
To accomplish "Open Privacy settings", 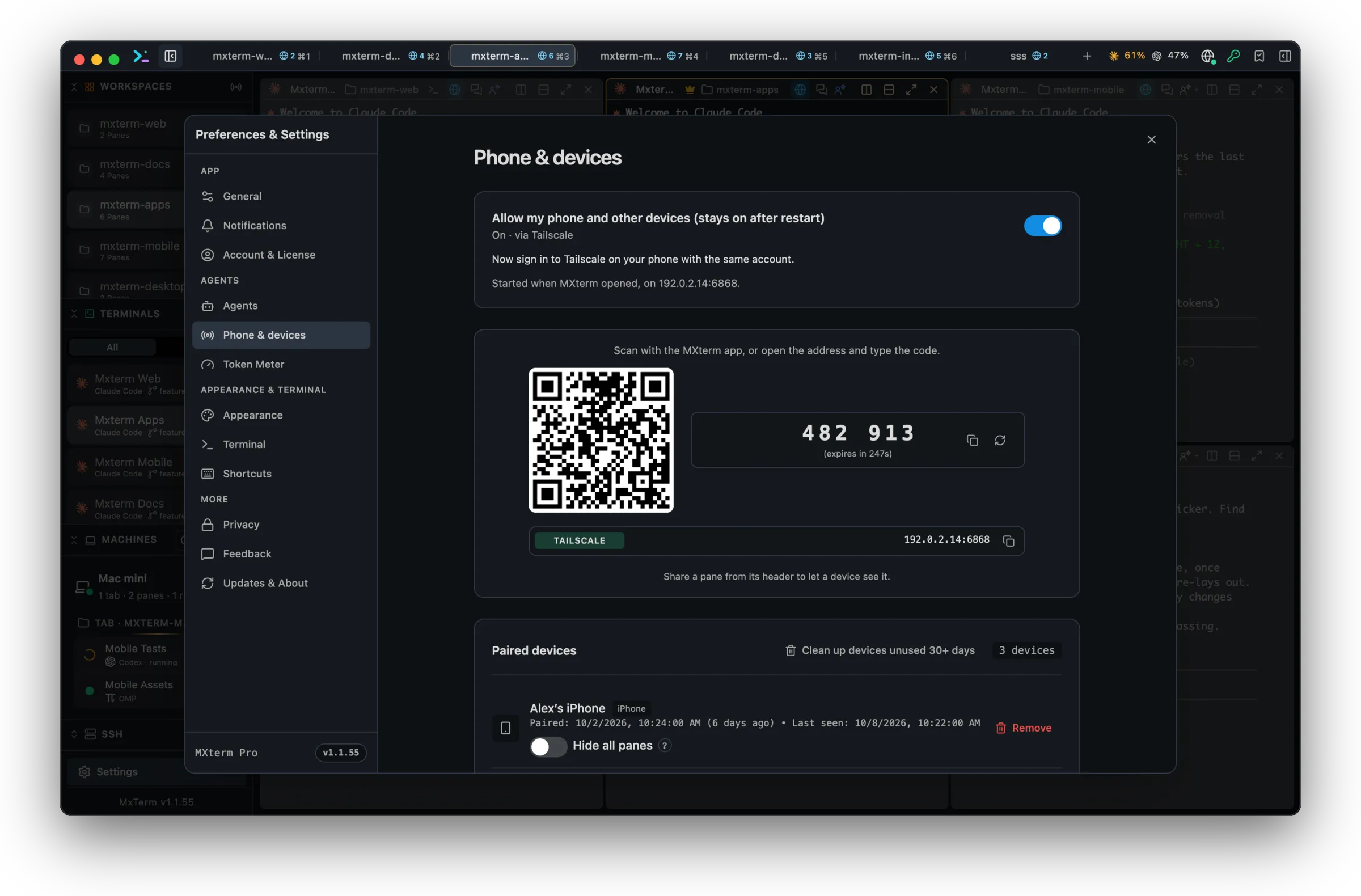I will tap(281, 525).
